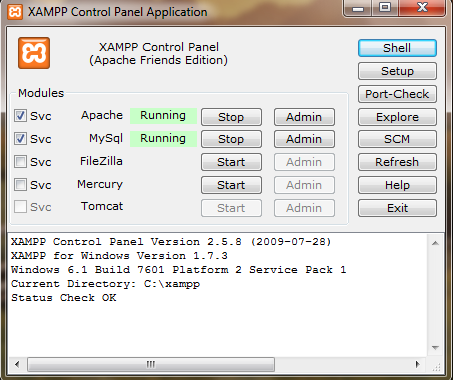Screen dimensions: 453x380
Task: Click the large orange XAMPP logo
Action: pos(34,53)
